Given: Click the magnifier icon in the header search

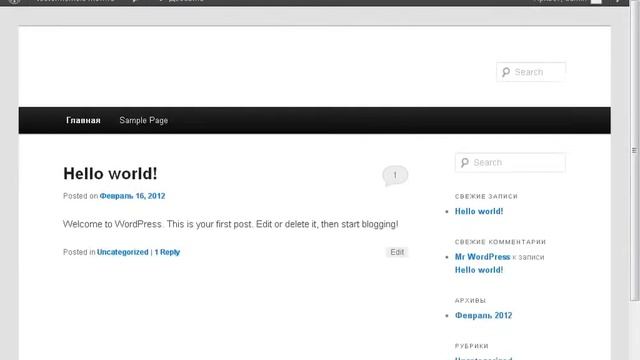Looking at the screenshot, I should pyautogui.click(x=506, y=72).
